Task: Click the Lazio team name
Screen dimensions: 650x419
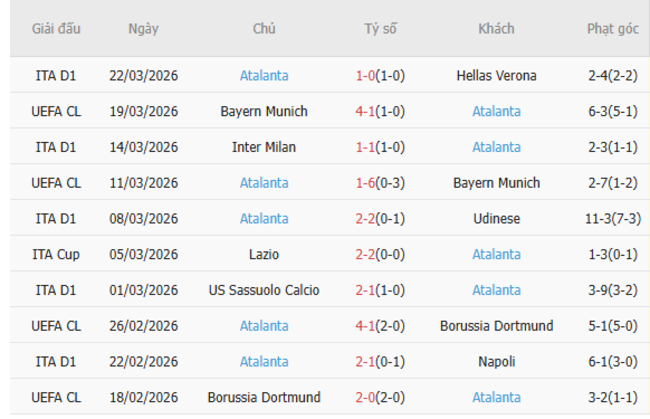Action: tap(264, 255)
